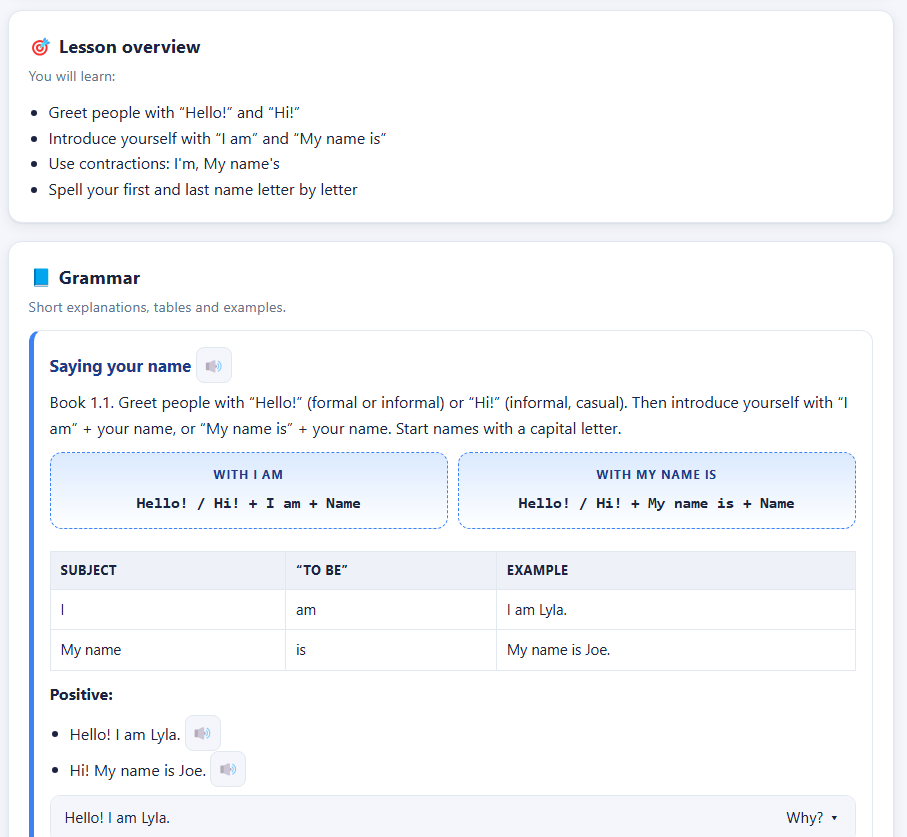Viewport: 907px width, 837px height.
Task: Click the Saying your name heading
Action: tap(120, 366)
